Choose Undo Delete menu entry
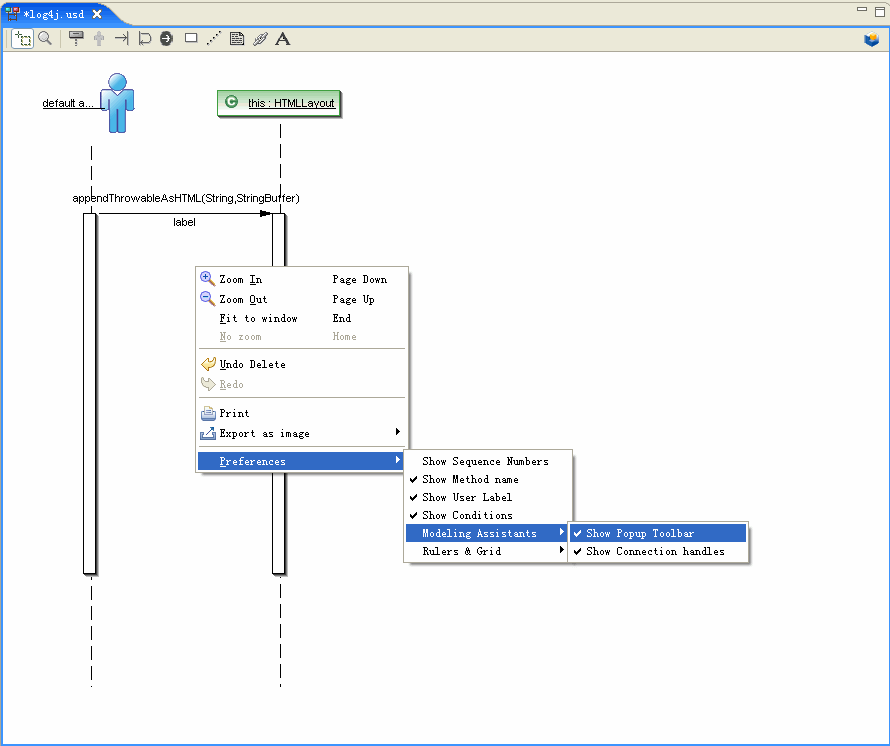 [301, 364]
